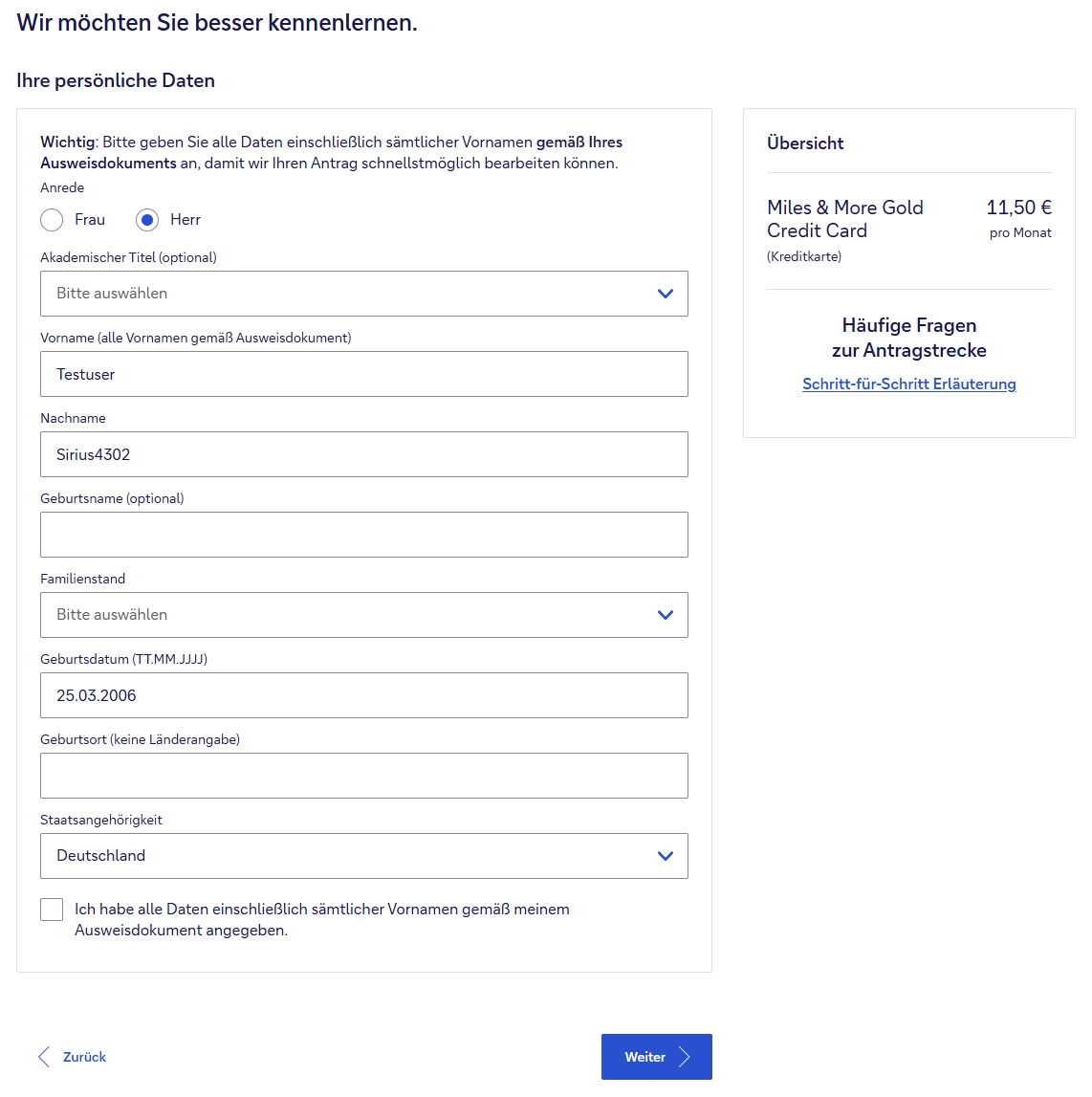Click chevron arrow in Staatsangehörigkeit field
The height and width of the screenshot is (1097, 1092).
tap(666, 856)
